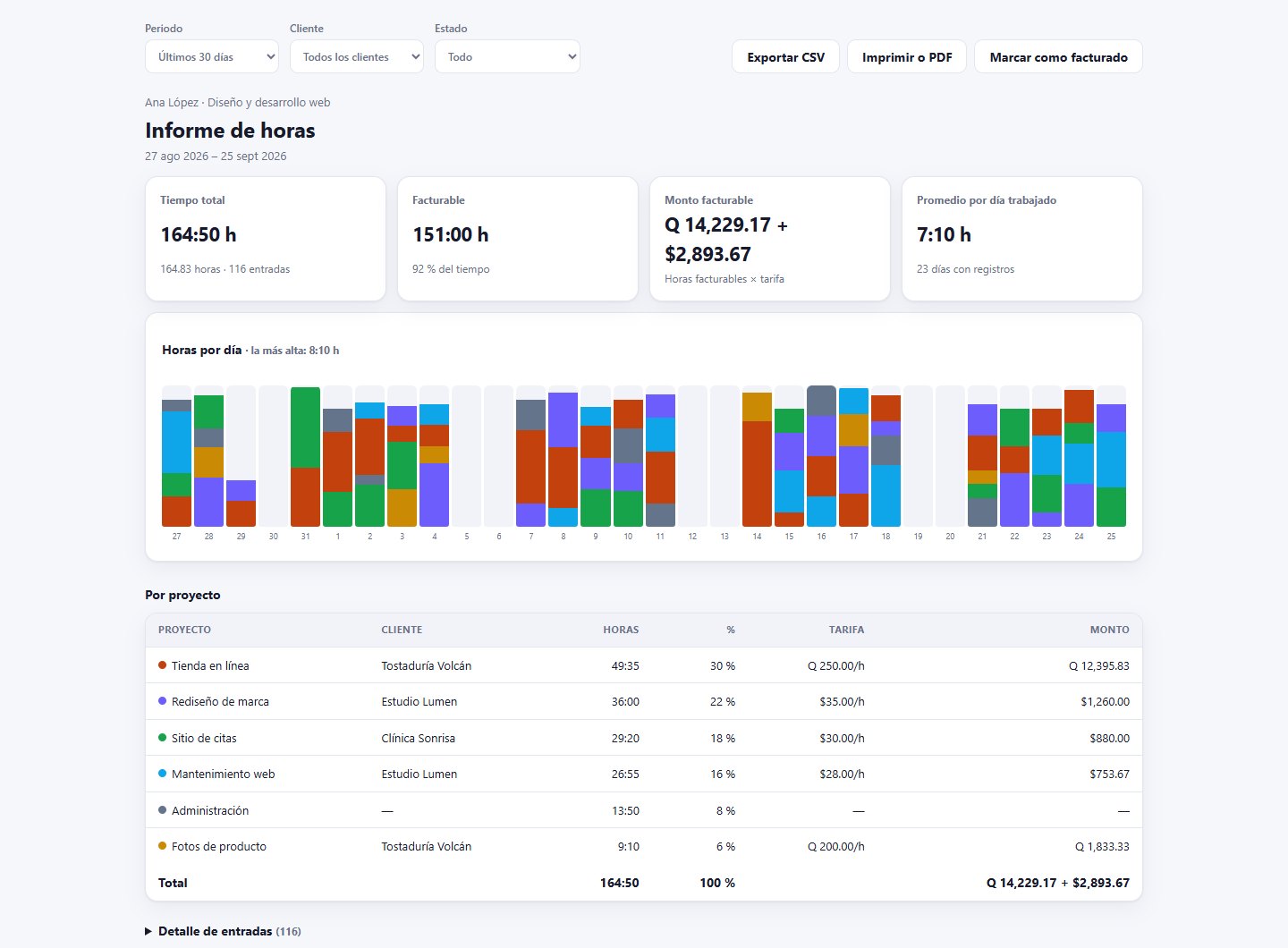The height and width of the screenshot is (948, 1288).
Task: Click the 13:50 hours cell
Action: click(625, 811)
